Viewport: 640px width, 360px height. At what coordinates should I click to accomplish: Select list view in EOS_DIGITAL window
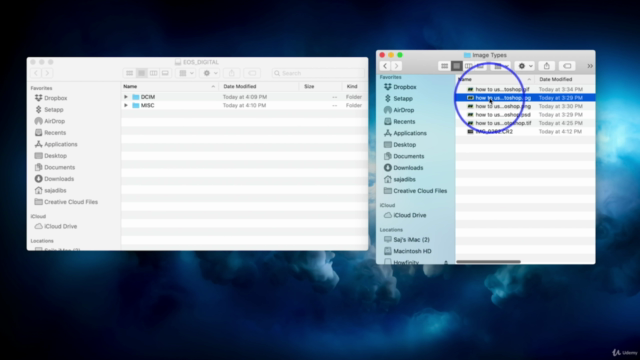[141, 73]
